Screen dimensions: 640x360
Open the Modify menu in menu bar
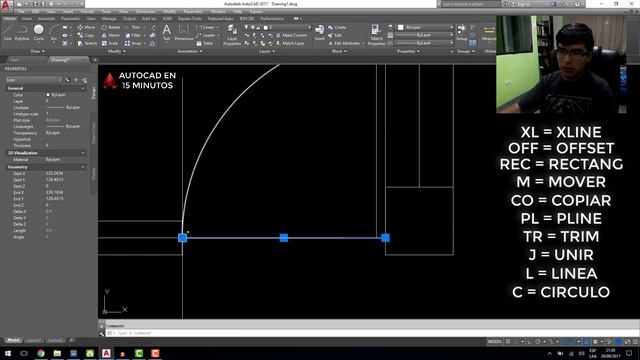pyautogui.click(x=169, y=12)
